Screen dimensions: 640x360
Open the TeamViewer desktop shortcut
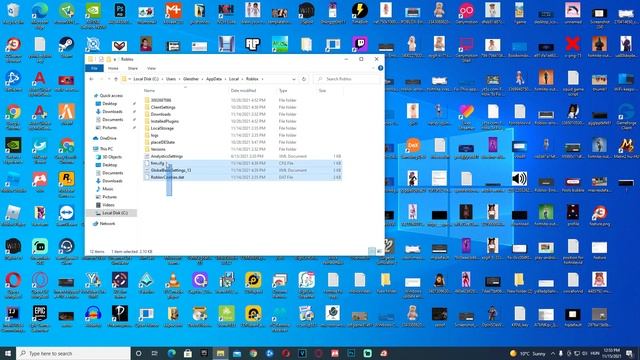66,216
